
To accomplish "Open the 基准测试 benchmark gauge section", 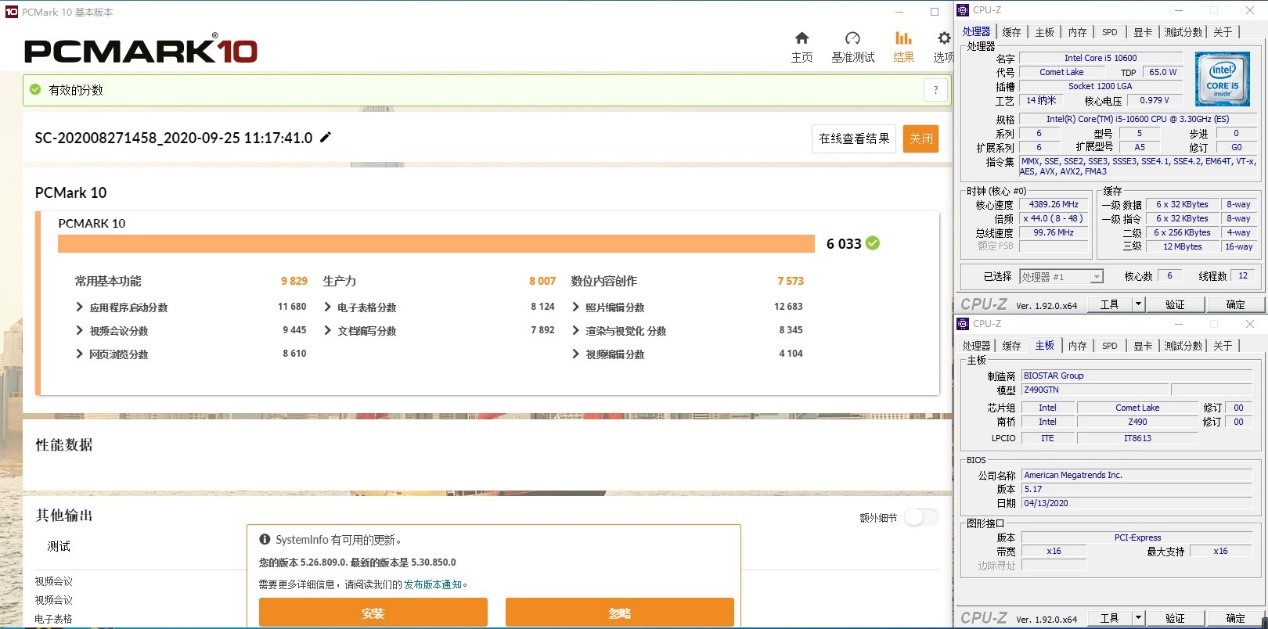I will (x=853, y=47).
